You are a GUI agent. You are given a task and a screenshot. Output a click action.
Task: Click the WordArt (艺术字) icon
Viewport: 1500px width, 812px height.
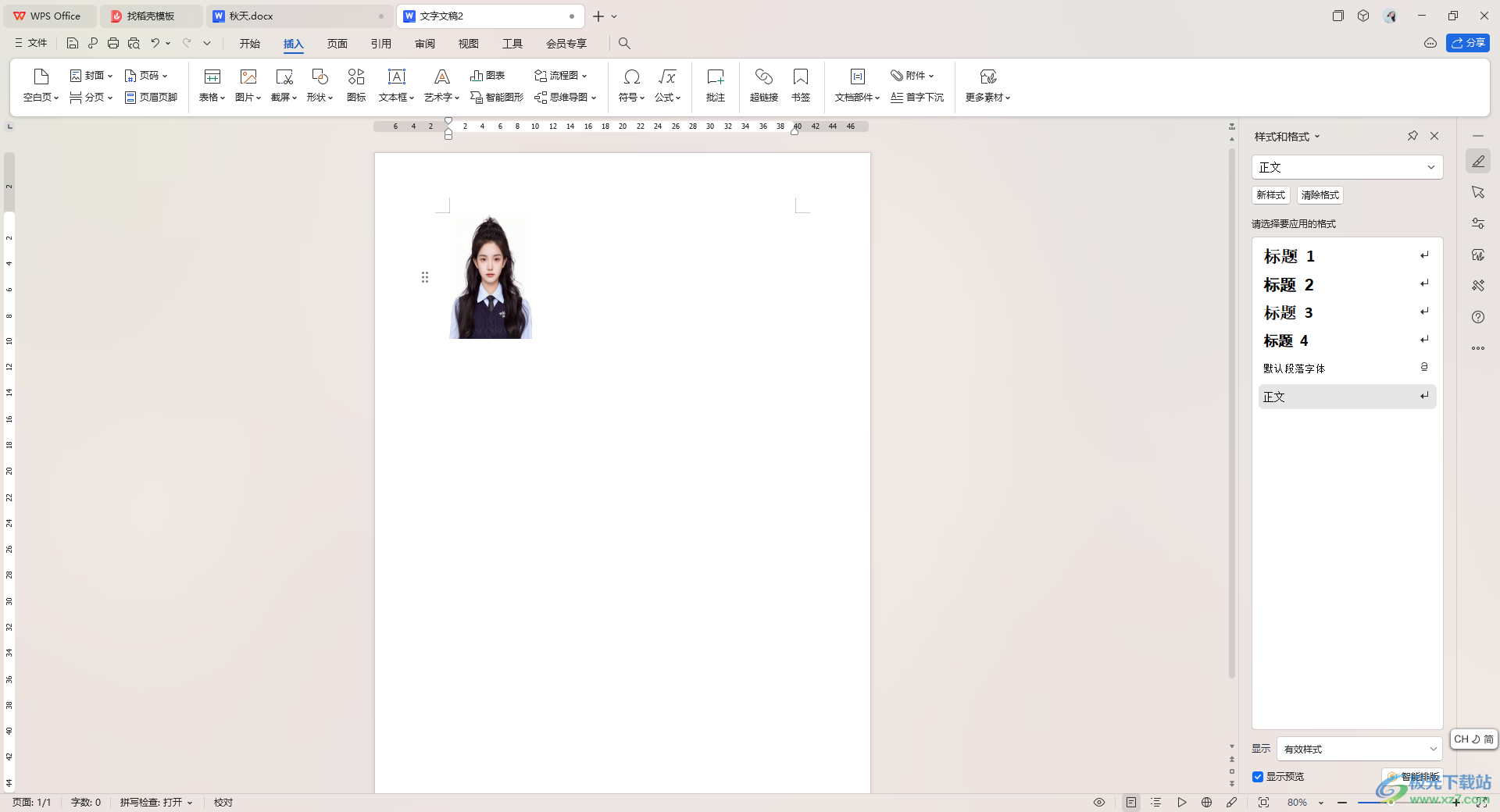(x=441, y=85)
